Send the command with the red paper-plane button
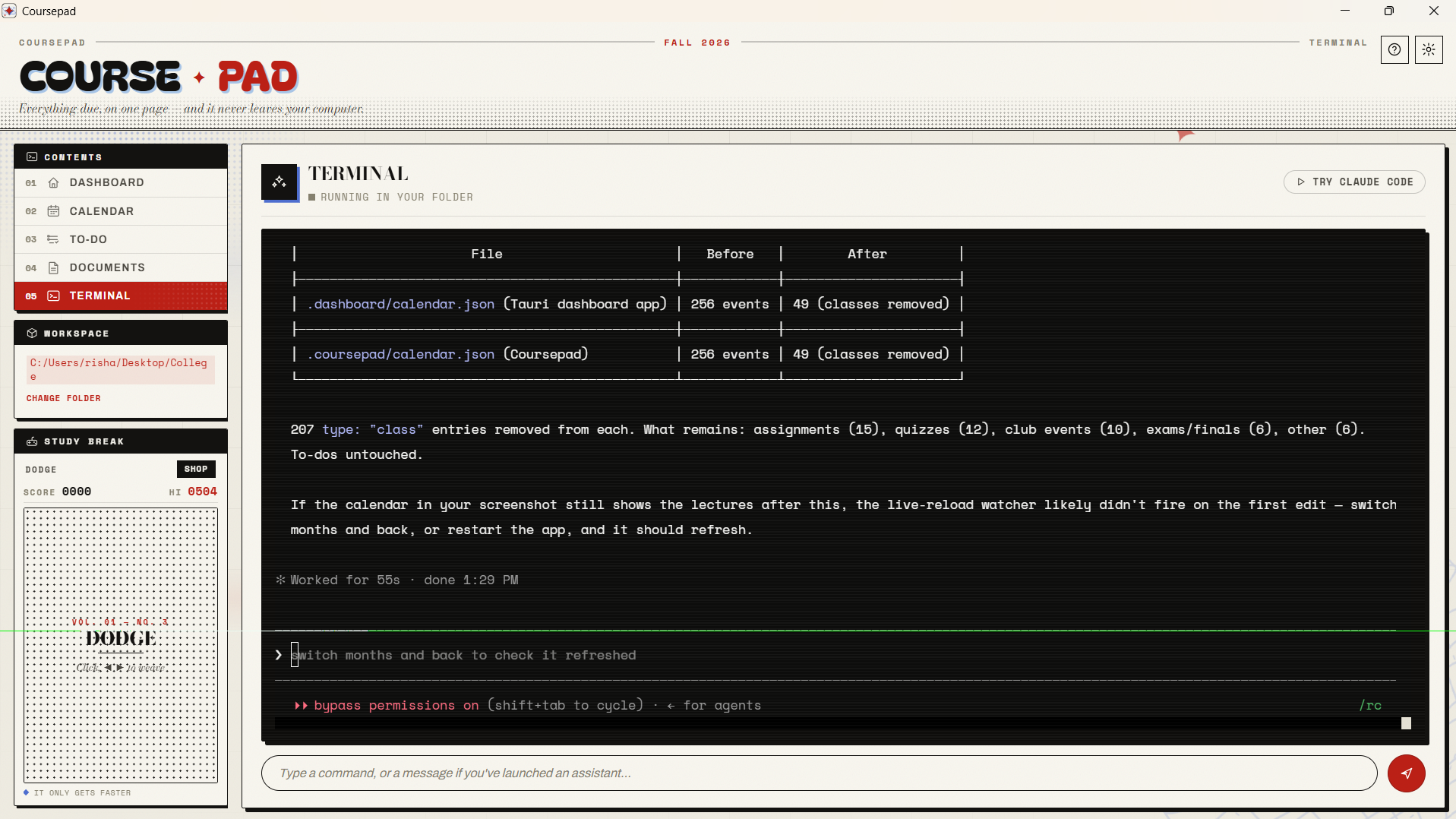The width and height of the screenshot is (1456, 819). 1406,773
